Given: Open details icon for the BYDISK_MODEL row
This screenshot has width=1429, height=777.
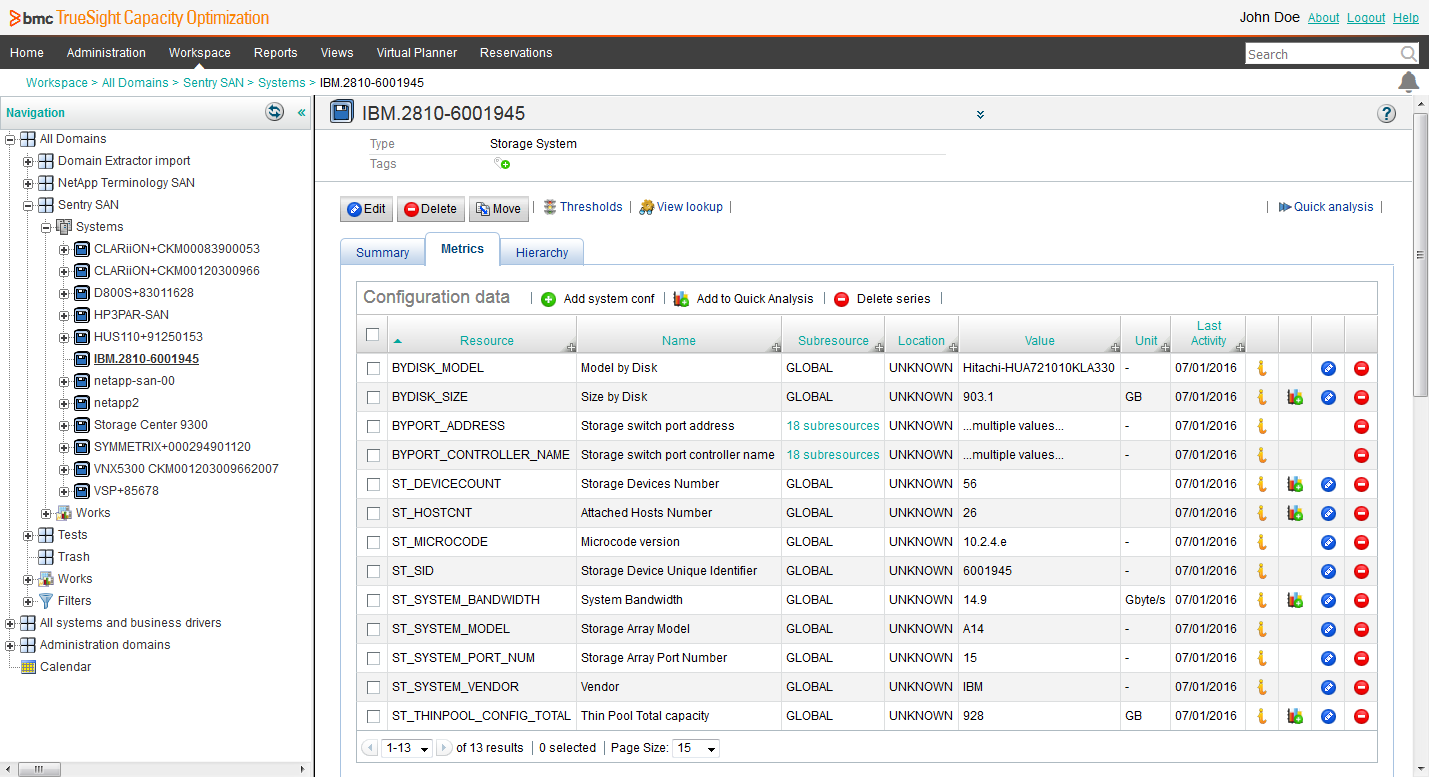Looking at the screenshot, I should point(1262,368).
